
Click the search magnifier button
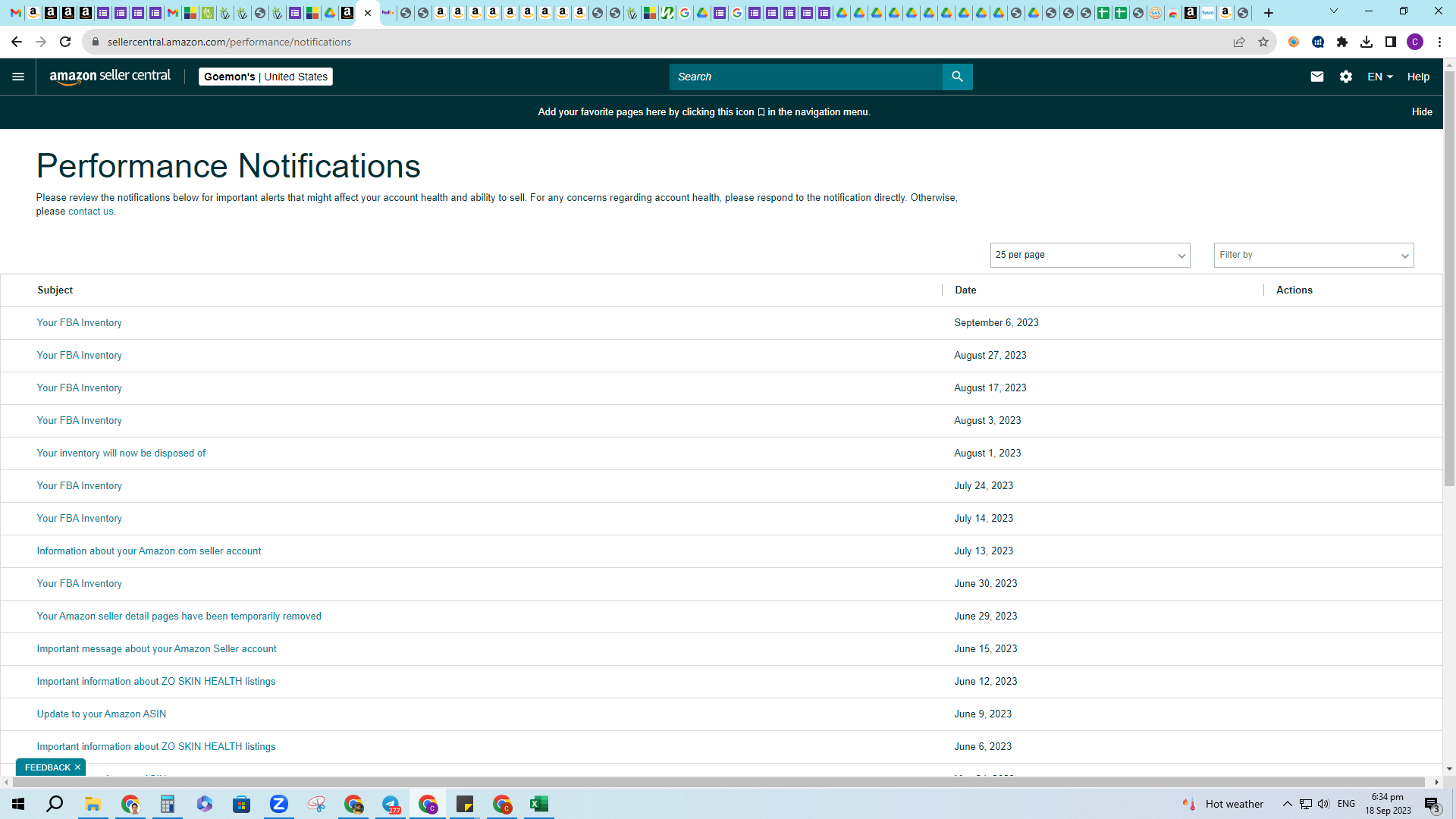(x=957, y=77)
